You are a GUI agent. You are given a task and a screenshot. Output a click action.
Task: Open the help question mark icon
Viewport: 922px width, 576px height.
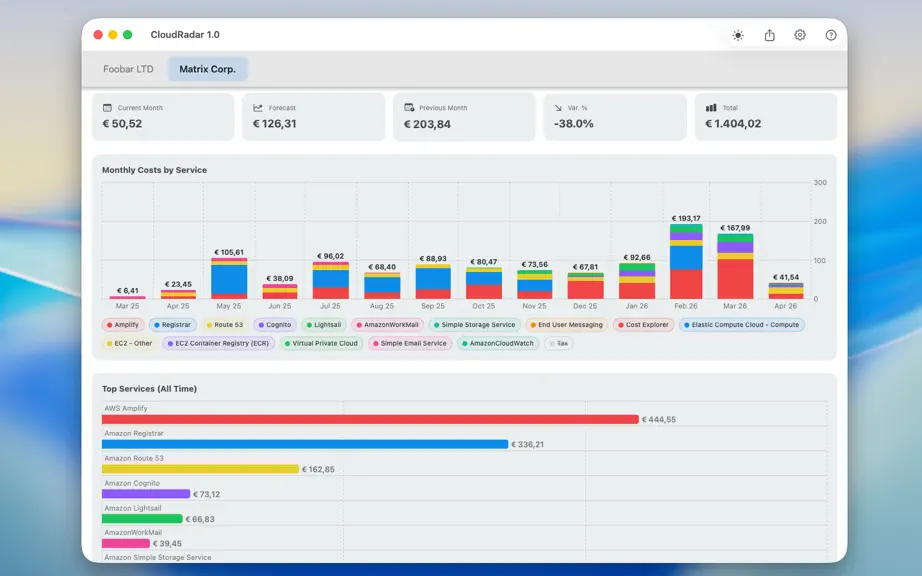tap(830, 35)
